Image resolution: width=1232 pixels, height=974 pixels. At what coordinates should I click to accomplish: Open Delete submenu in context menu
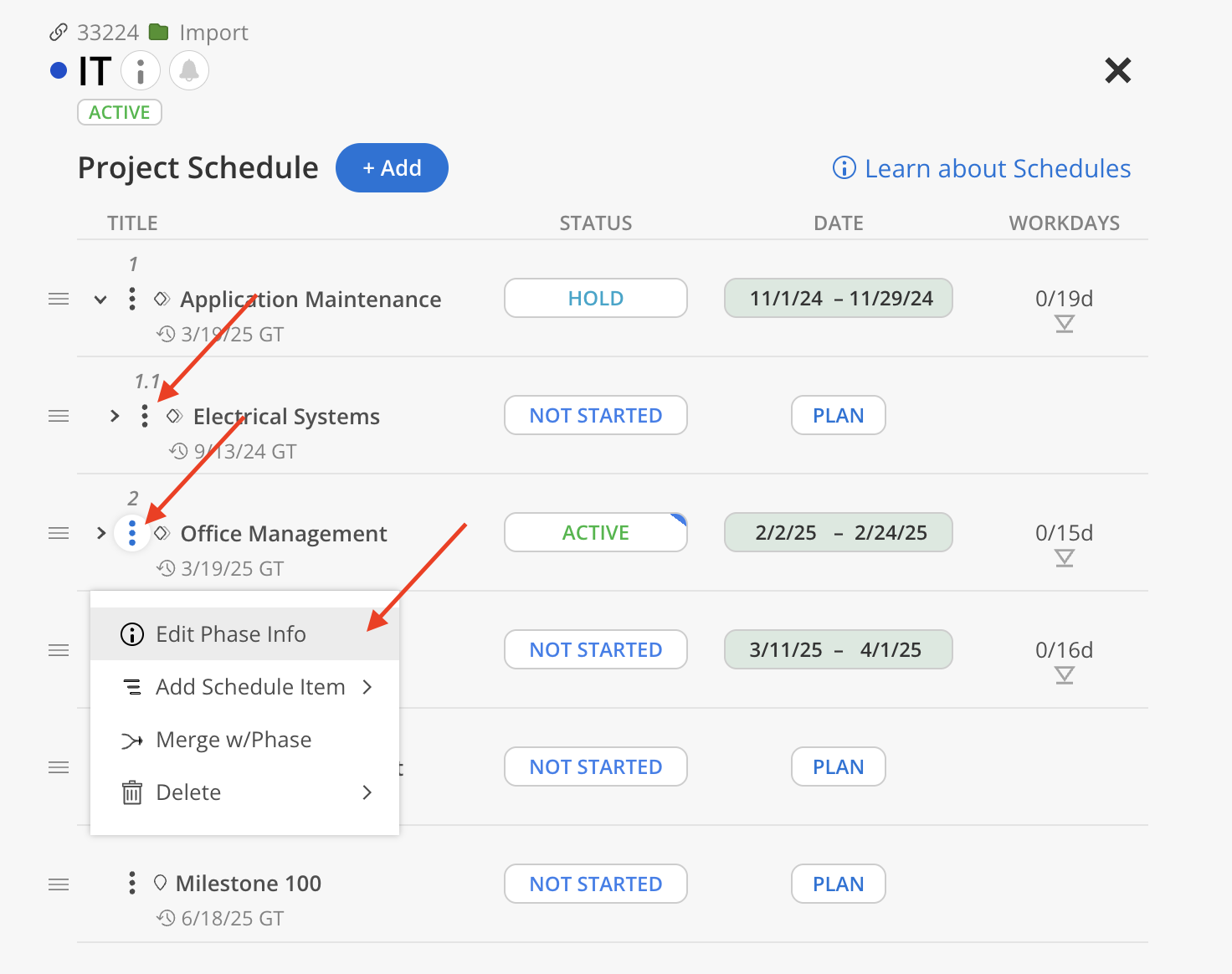click(244, 792)
